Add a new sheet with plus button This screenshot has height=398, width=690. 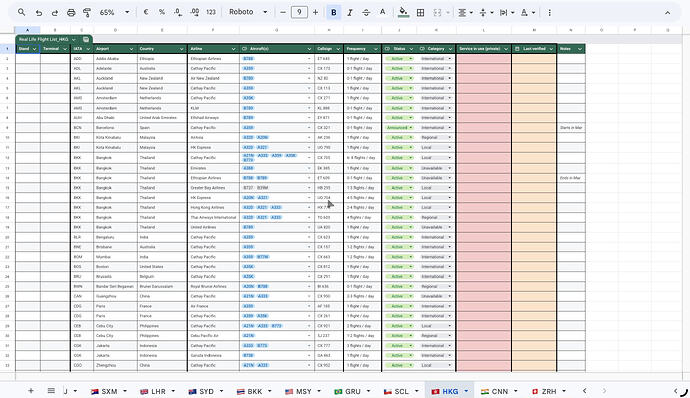31,391
